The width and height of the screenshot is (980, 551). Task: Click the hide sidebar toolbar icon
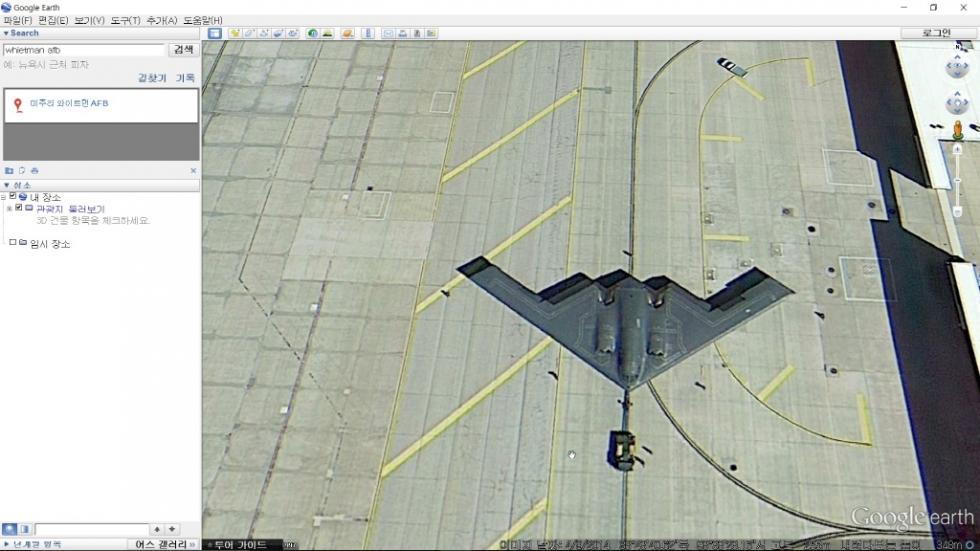pyautogui.click(x=215, y=33)
